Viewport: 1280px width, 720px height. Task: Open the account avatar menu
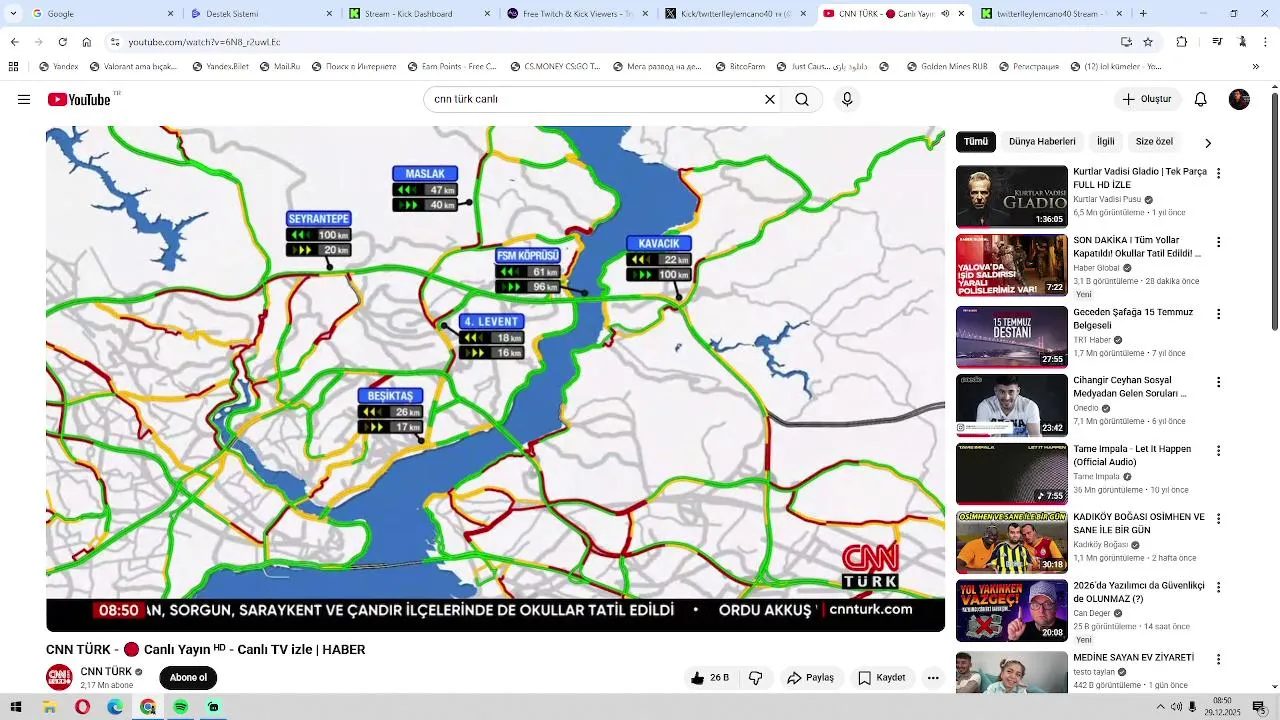(x=1239, y=99)
